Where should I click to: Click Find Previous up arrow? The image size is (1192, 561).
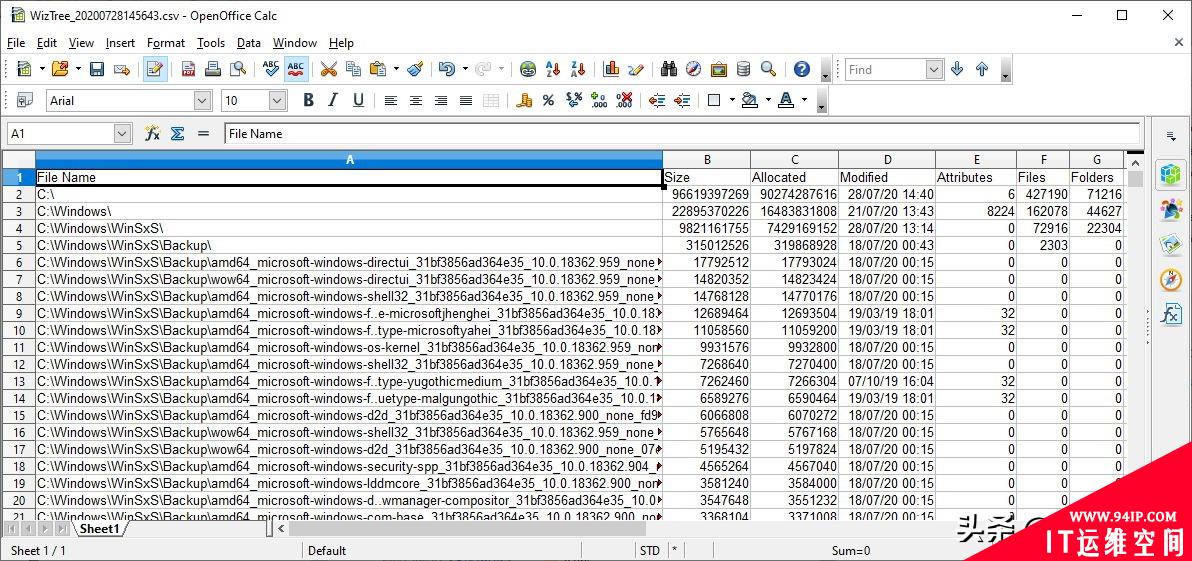tap(982, 69)
